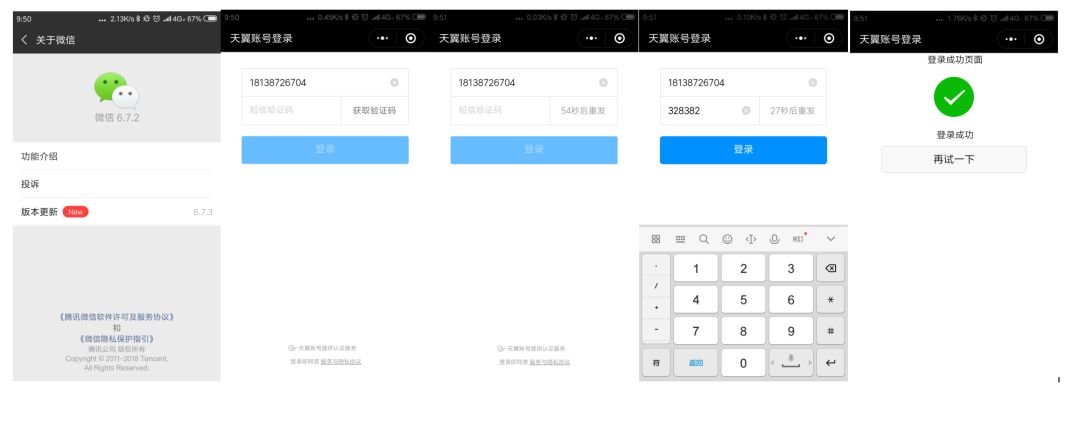Tap the hash # key

831,331
